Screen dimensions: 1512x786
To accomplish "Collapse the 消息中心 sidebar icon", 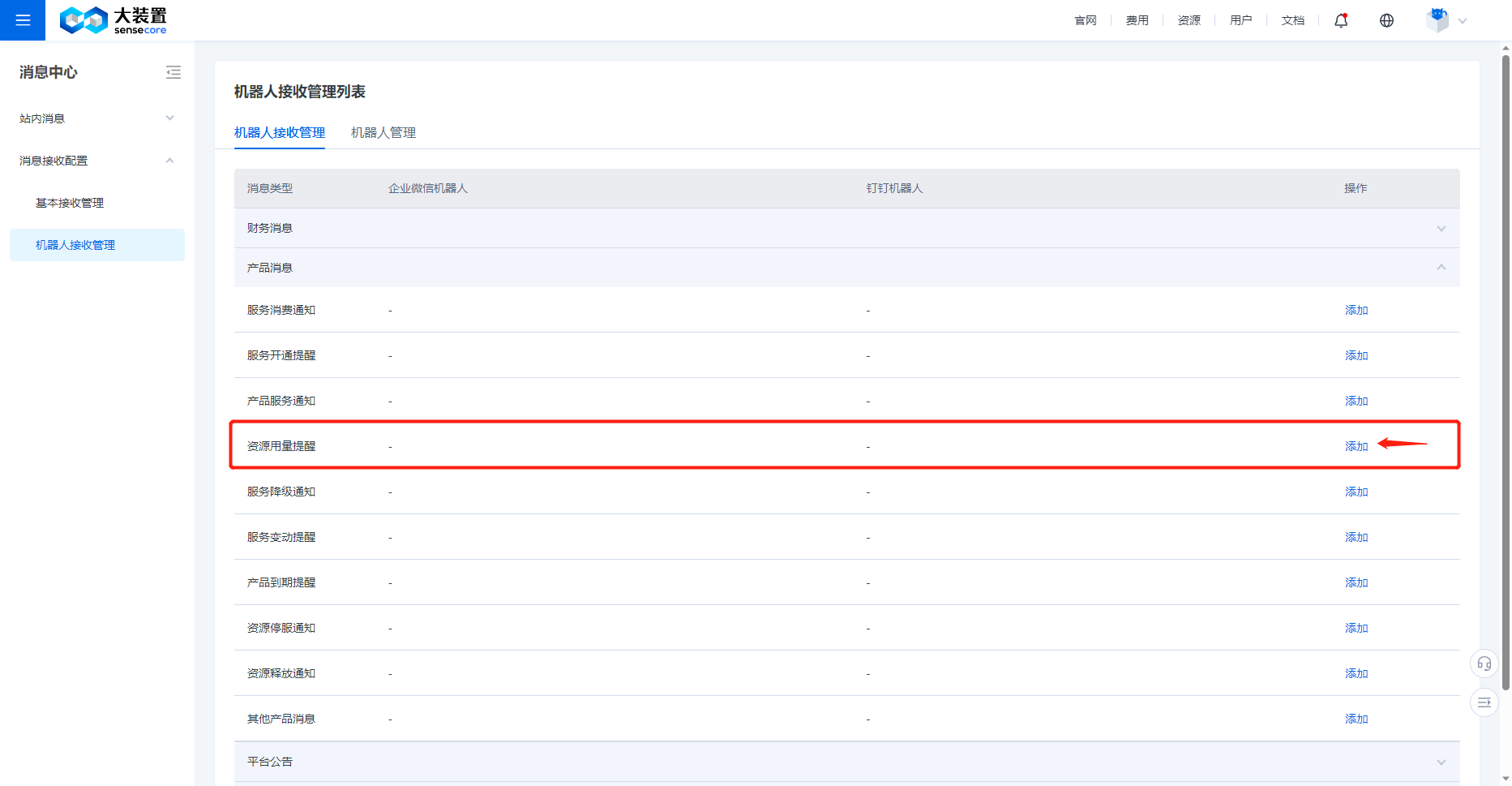I will click(x=173, y=72).
